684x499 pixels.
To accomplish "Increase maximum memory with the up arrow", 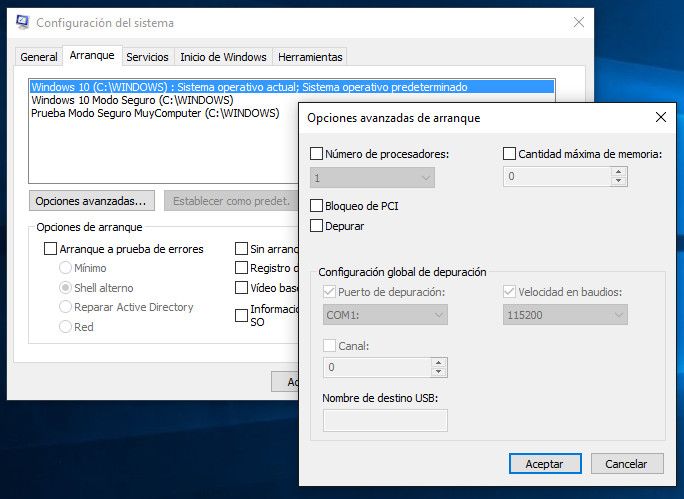I will [619, 171].
